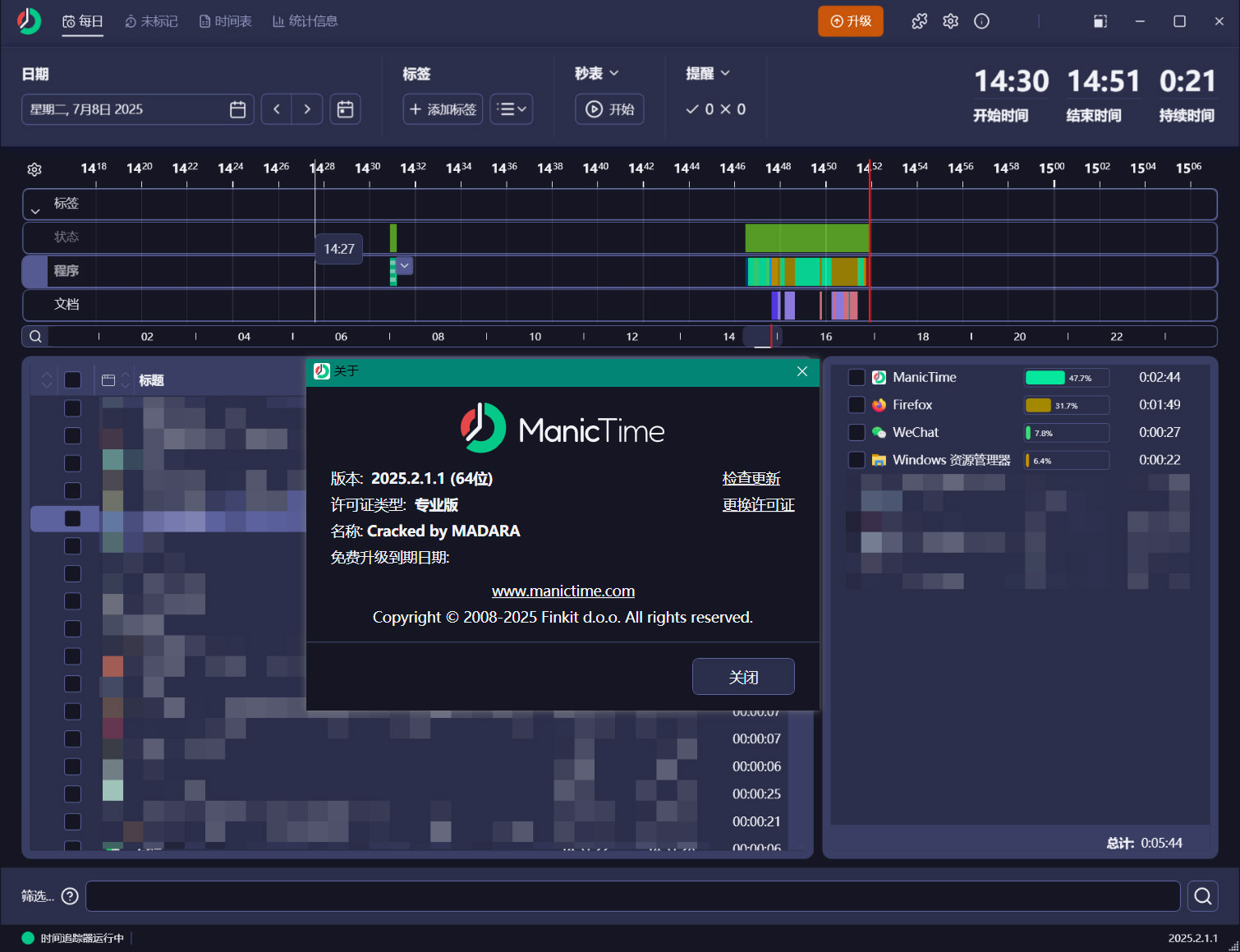Click the × reminder counter
The width and height of the screenshot is (1240, 952).
(x=725, y=109)
